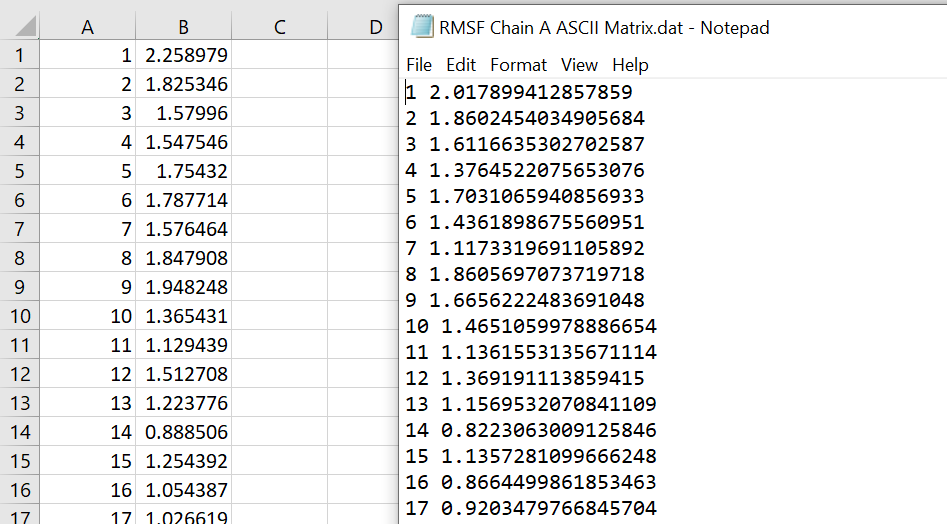Open Notepad's View menu
The height and width of the screenshot is (524, 947).
(579, 65)
